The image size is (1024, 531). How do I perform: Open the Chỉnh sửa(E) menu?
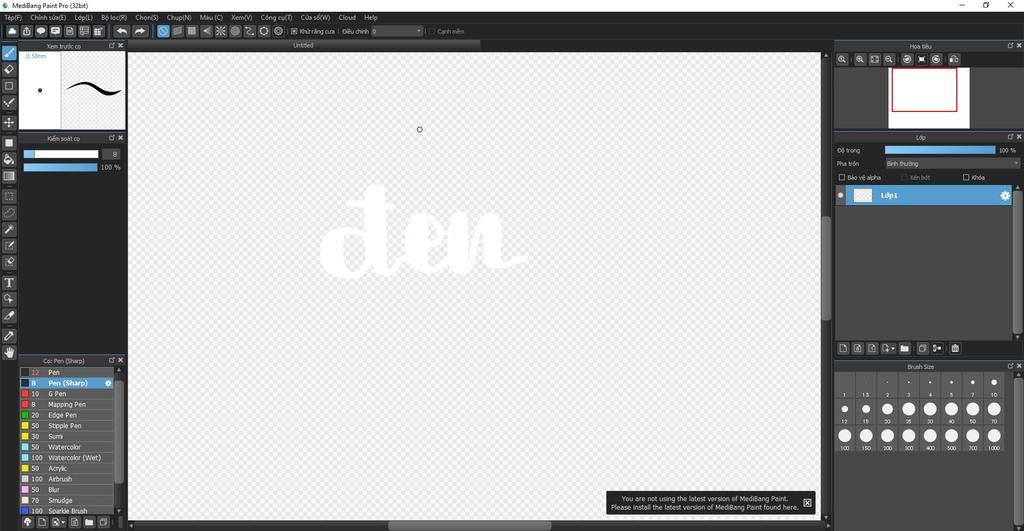click(48, 18)
